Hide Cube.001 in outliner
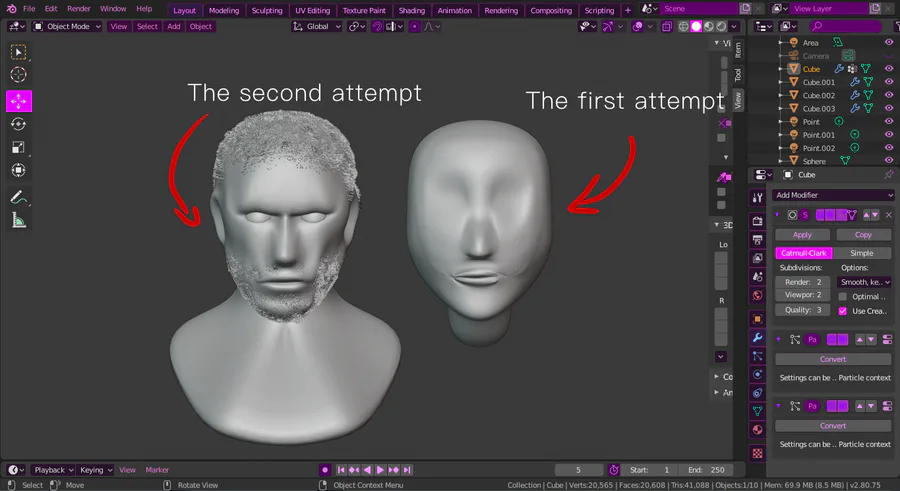This screenshot has height=491, width=900. [889, 82]
